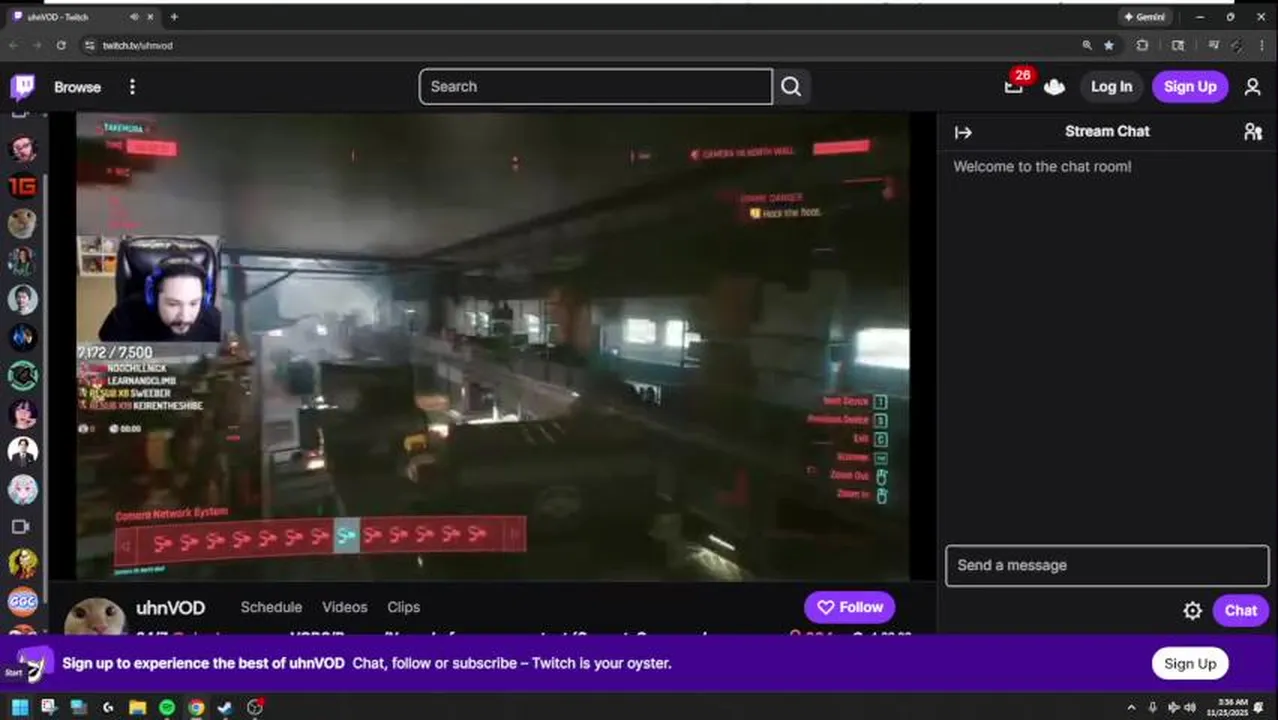This screenshot has width=1278, height=720.
Task: Click the purple Chat button
Action: (x=1240, y=611)
